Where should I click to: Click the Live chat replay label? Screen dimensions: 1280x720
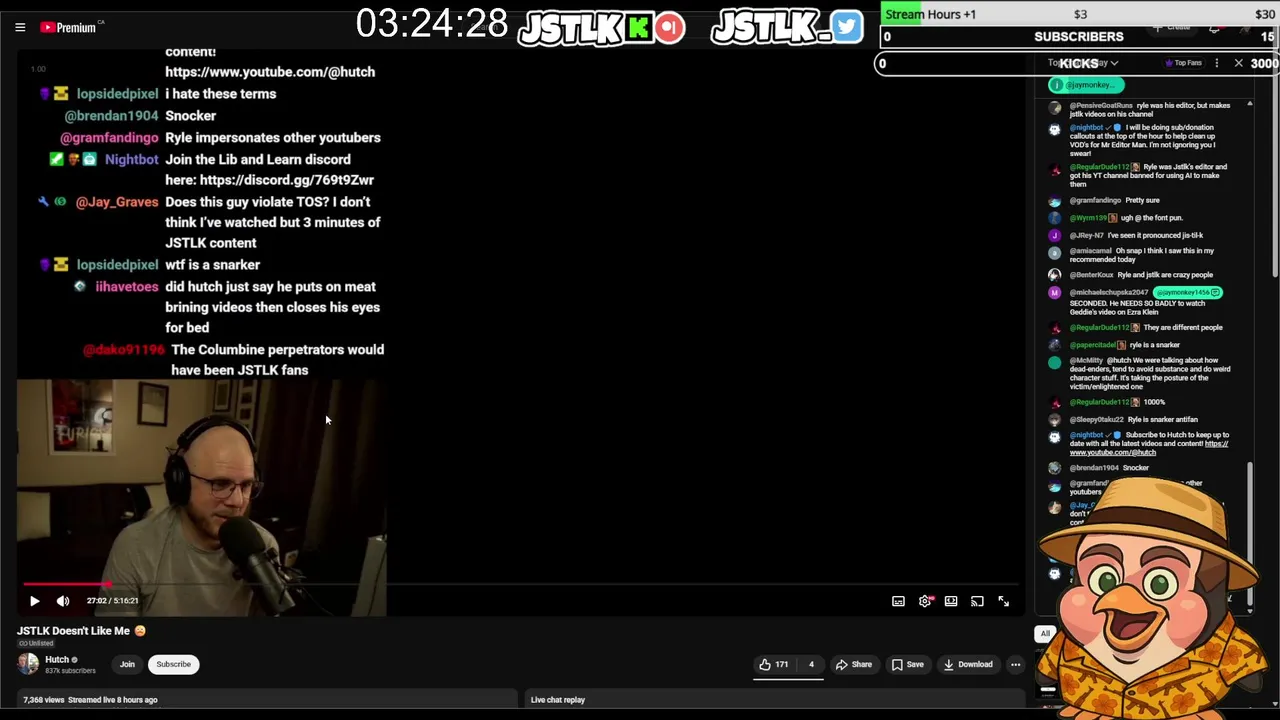(557, 700)
